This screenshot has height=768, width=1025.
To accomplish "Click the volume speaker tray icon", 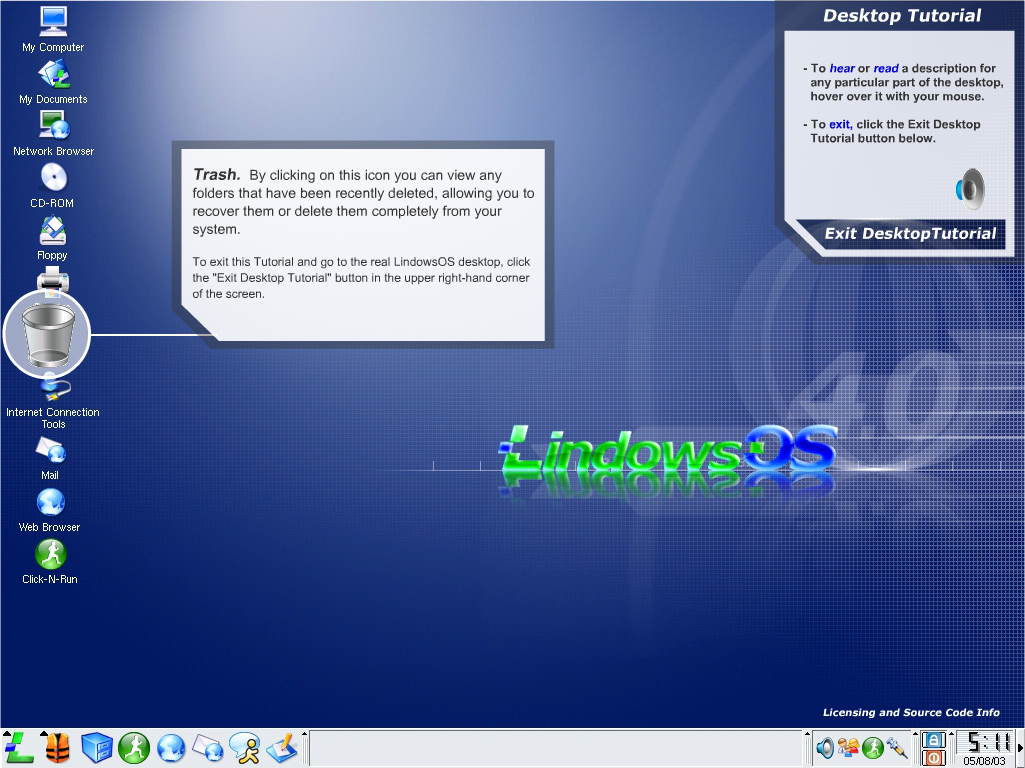I will pos(825,748).
